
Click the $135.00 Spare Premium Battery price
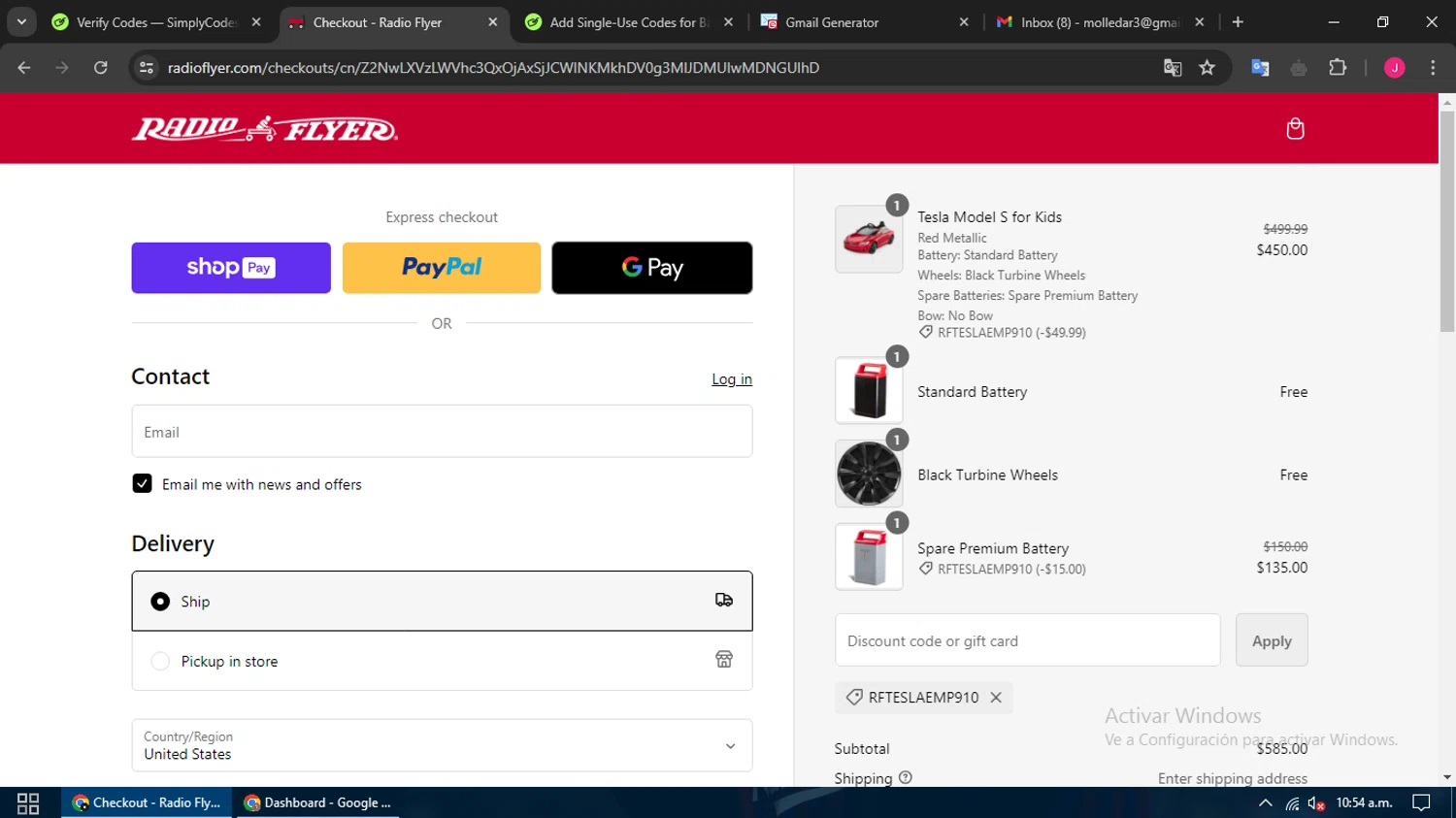(x=1281, y=568)
